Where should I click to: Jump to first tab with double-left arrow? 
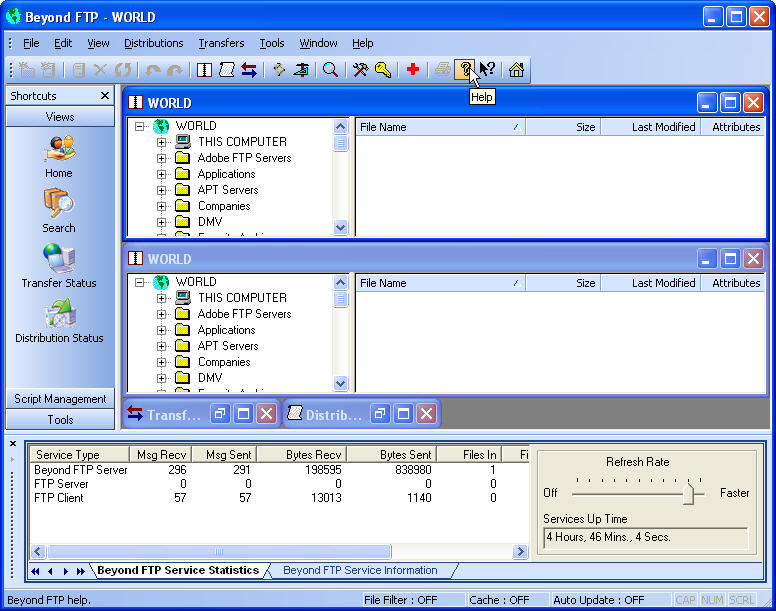(x=36, y=571)
